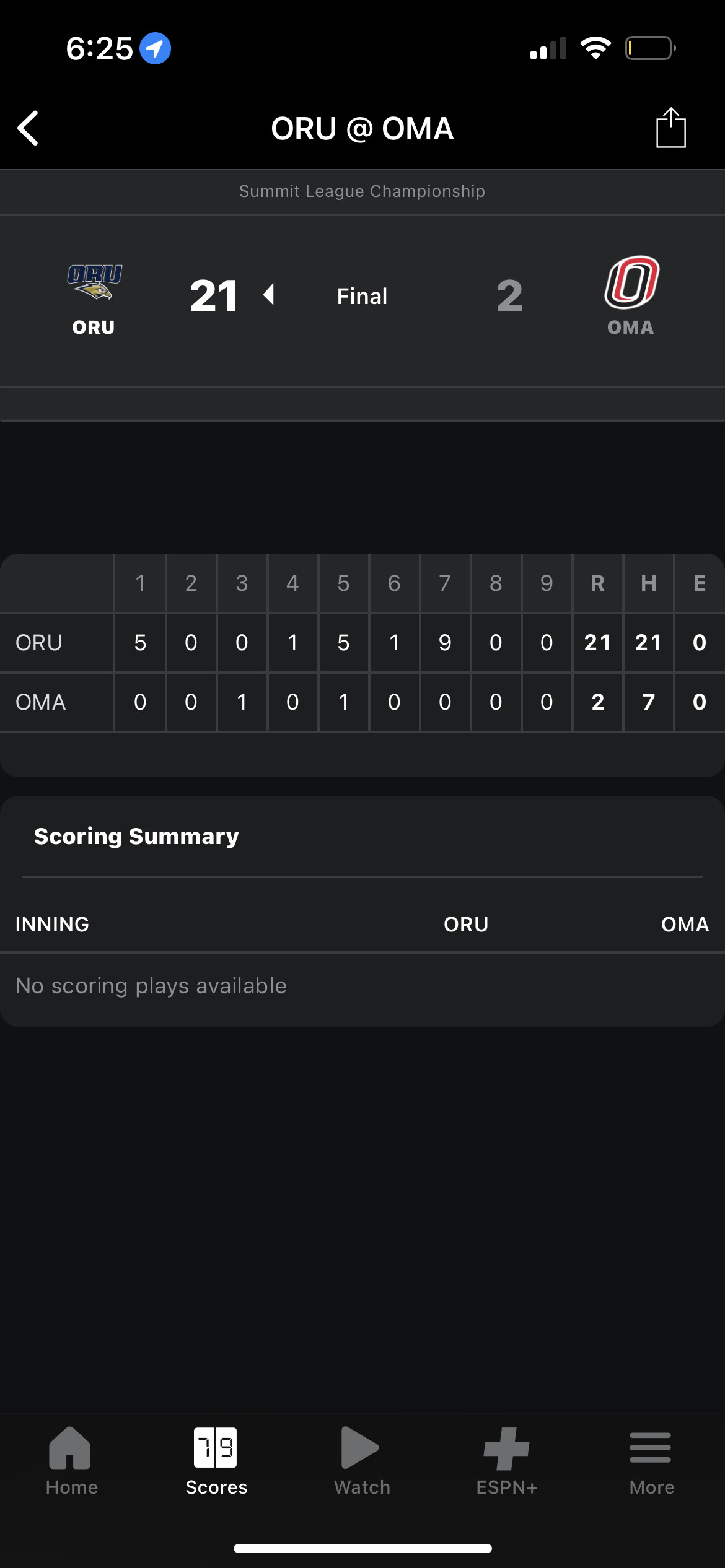Open the Scores tab
This screenshot has width=725, height=1568.
click(x=216, y=1460)
